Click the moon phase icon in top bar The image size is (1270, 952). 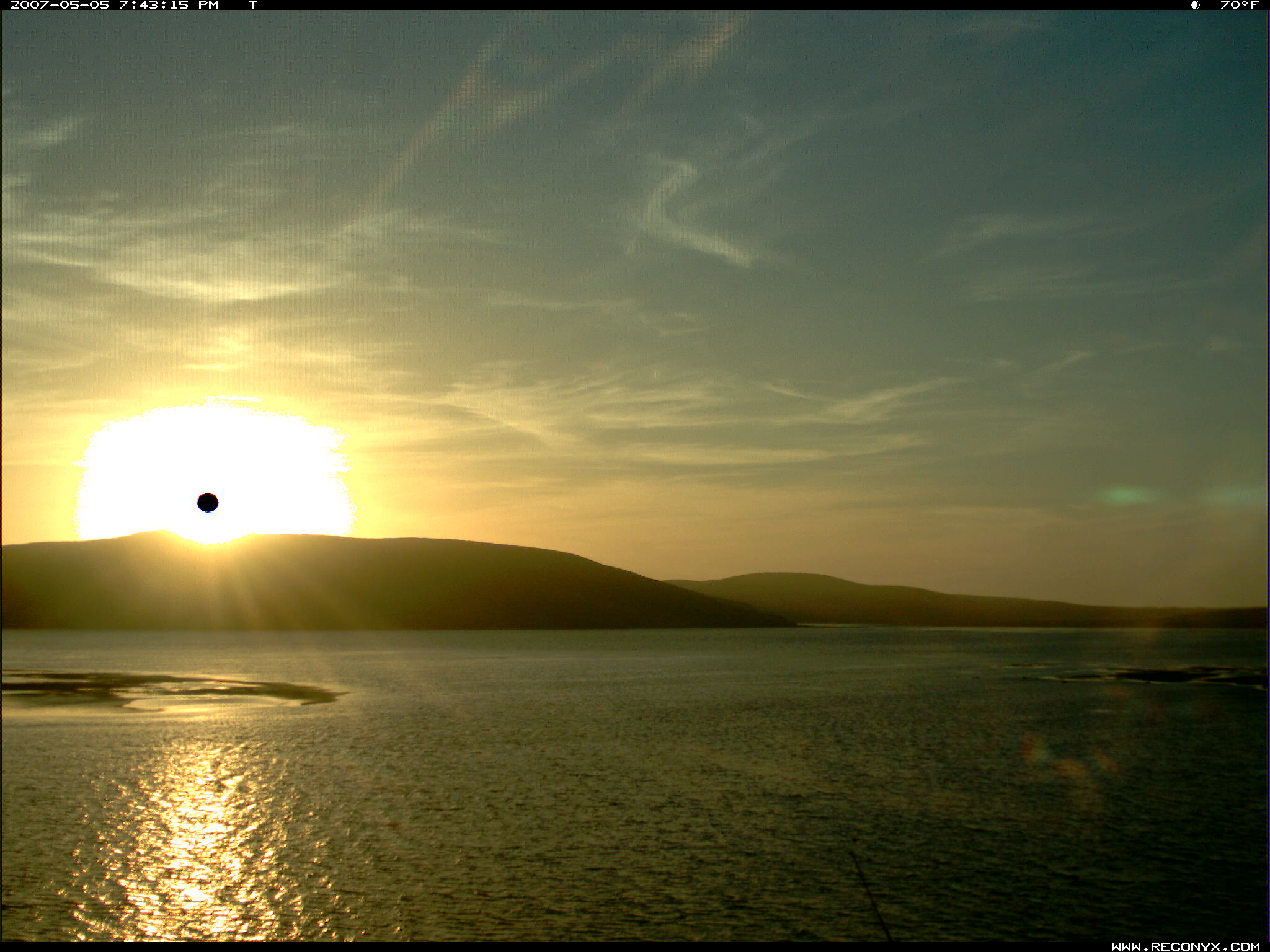(x=1195, y=5)
